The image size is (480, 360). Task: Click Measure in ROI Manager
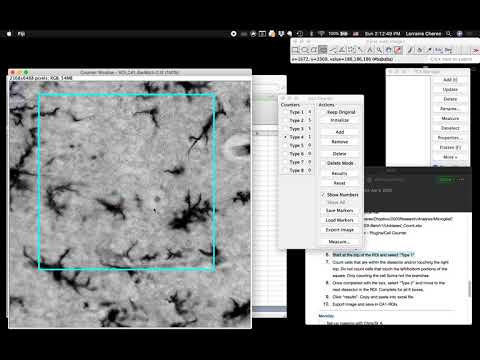[450, 118]
